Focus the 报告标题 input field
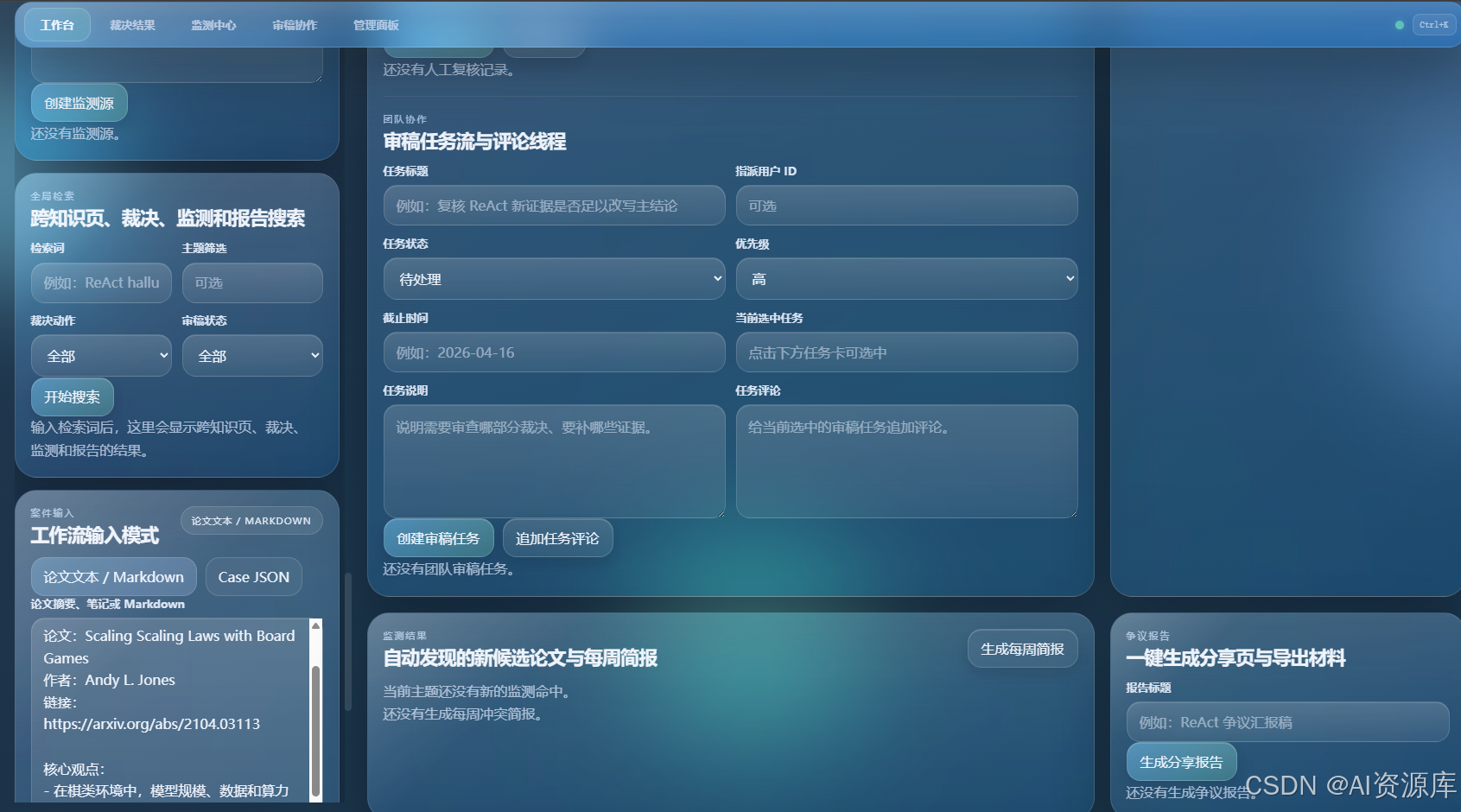 [1288, 722]
